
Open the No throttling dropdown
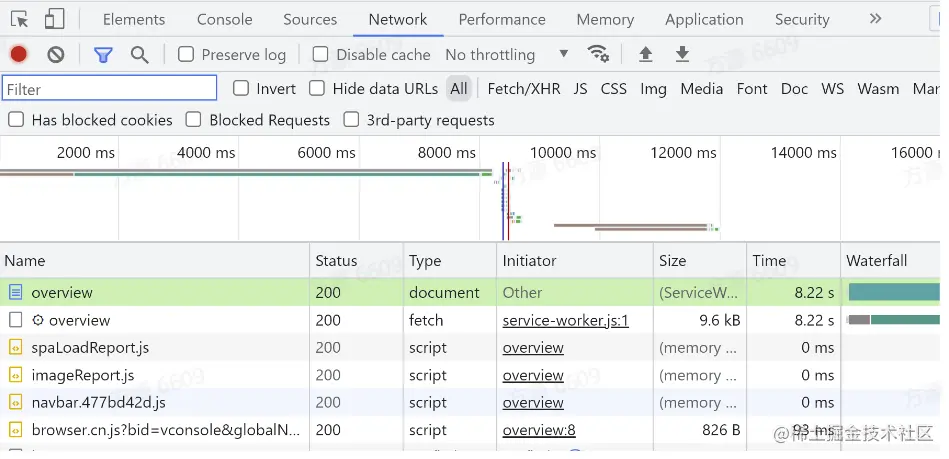[506, 55]
